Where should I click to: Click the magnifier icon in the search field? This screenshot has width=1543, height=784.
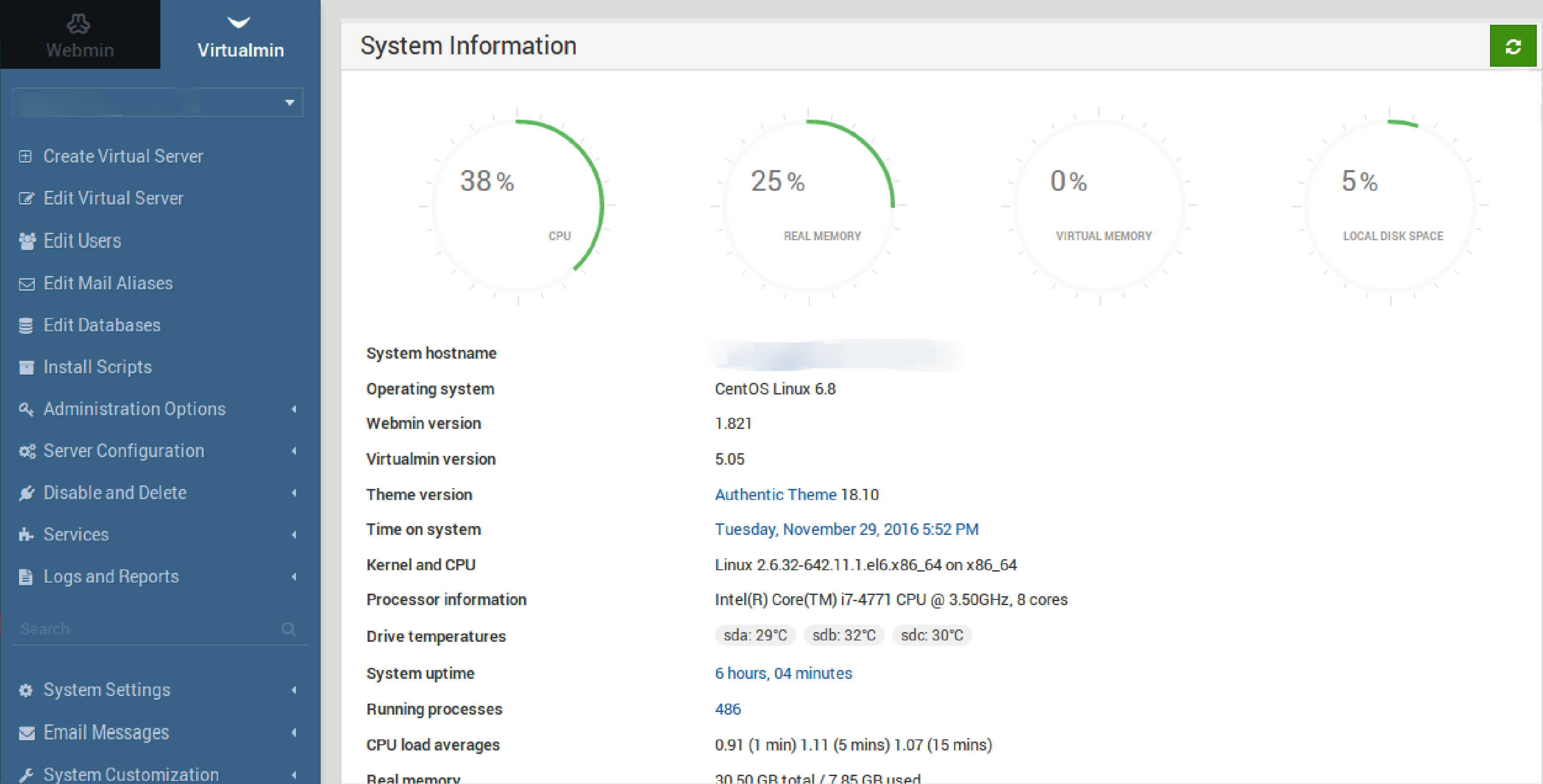point(289,629)
